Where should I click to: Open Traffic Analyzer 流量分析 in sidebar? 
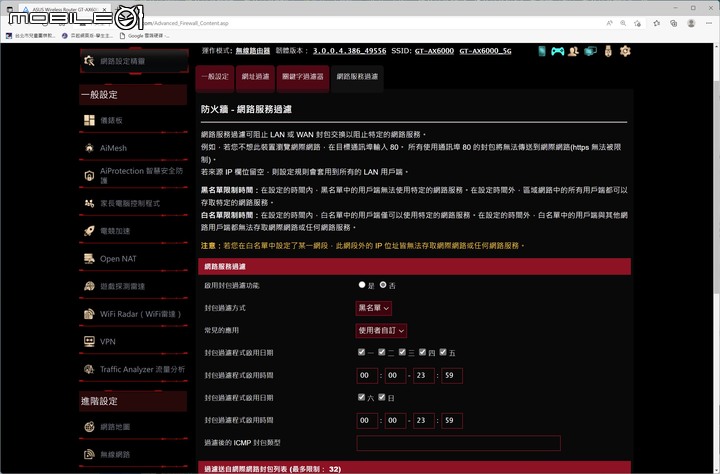pos(134,369)
